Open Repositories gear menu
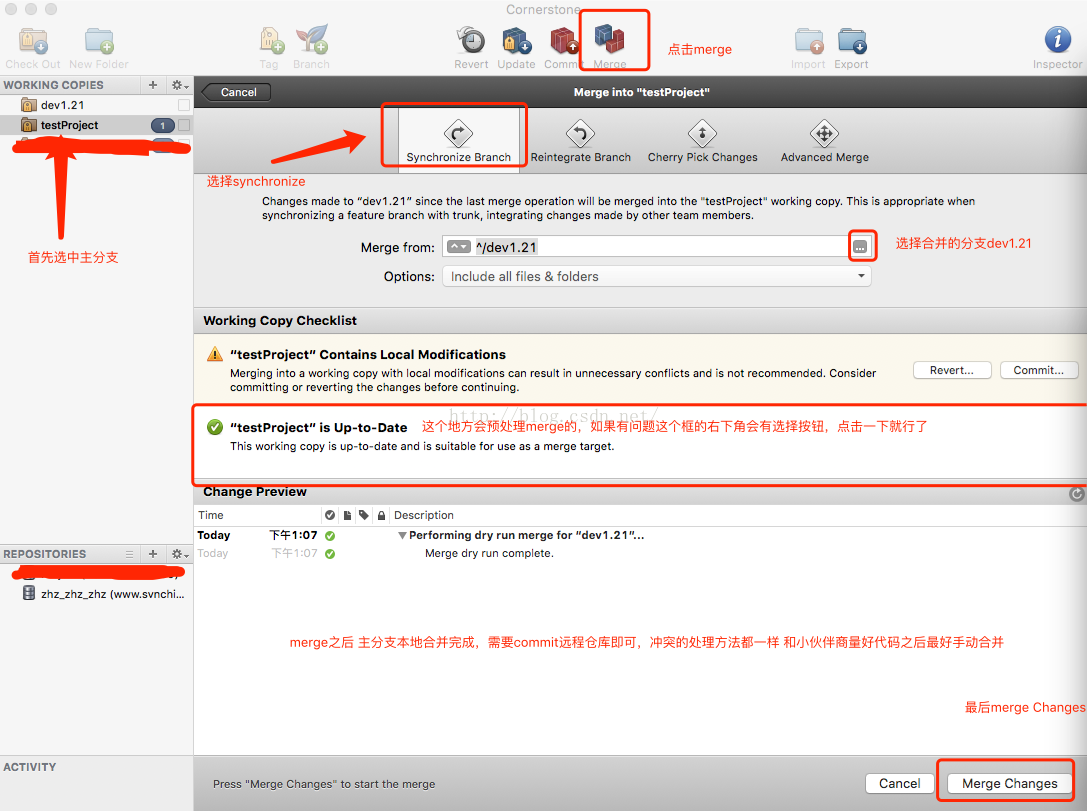The height and width of the screenshot is (811, 1088). click(x=180, y=554)
